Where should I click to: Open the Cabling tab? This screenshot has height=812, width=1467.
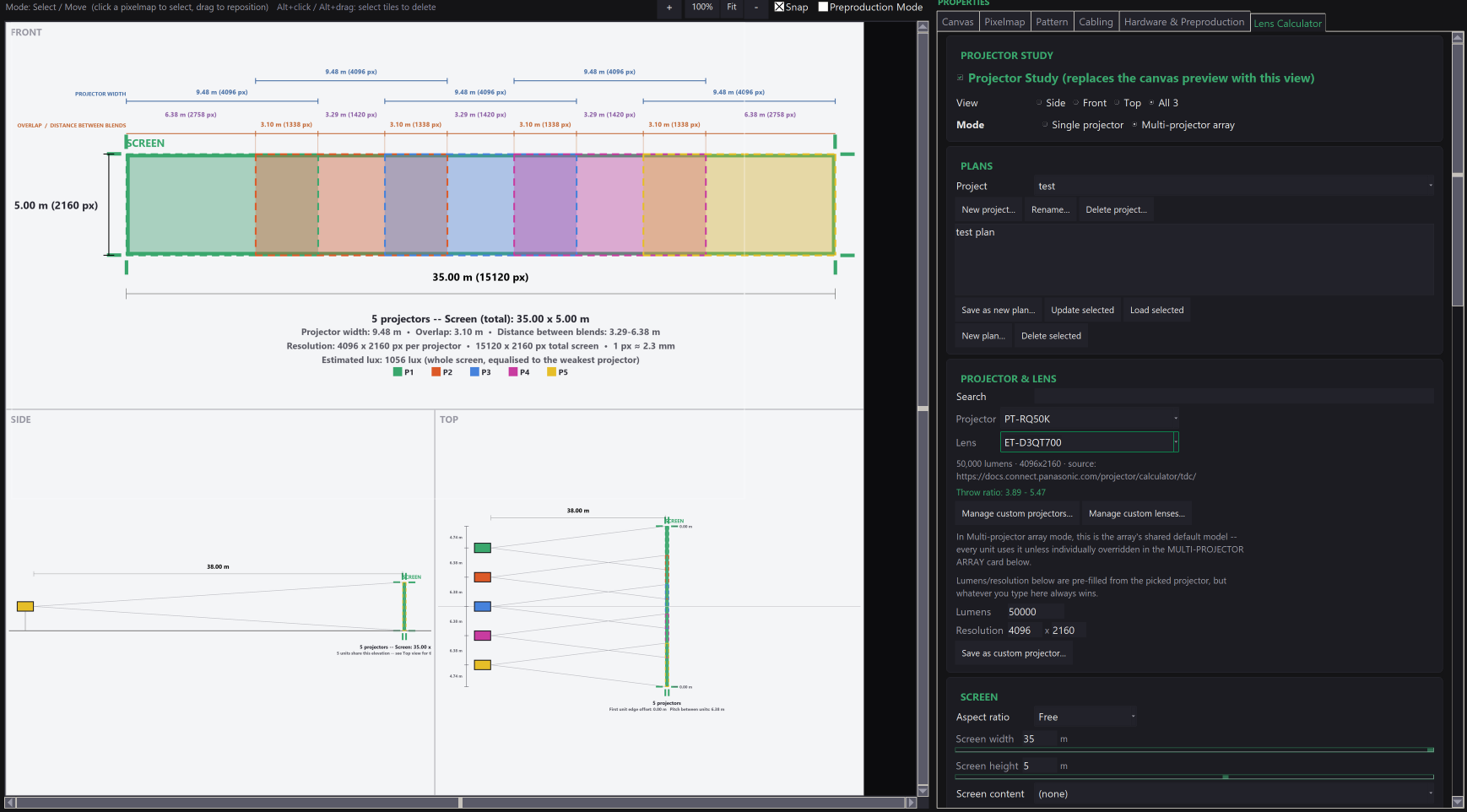point(1096,22)
